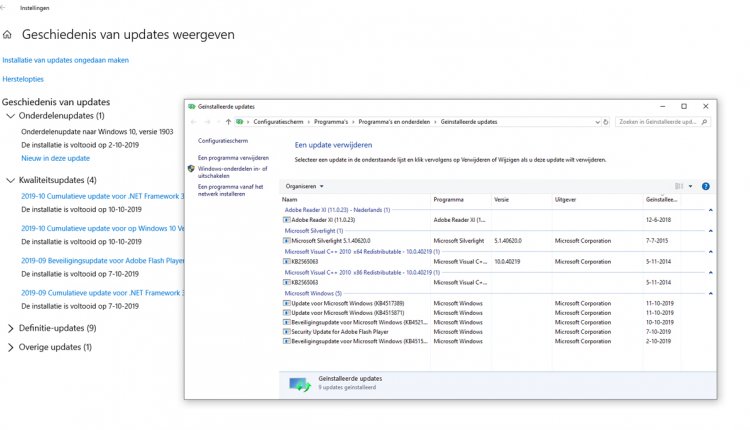Select Update voor Microsoft Windows (KB4517389)

coord(481,303)
